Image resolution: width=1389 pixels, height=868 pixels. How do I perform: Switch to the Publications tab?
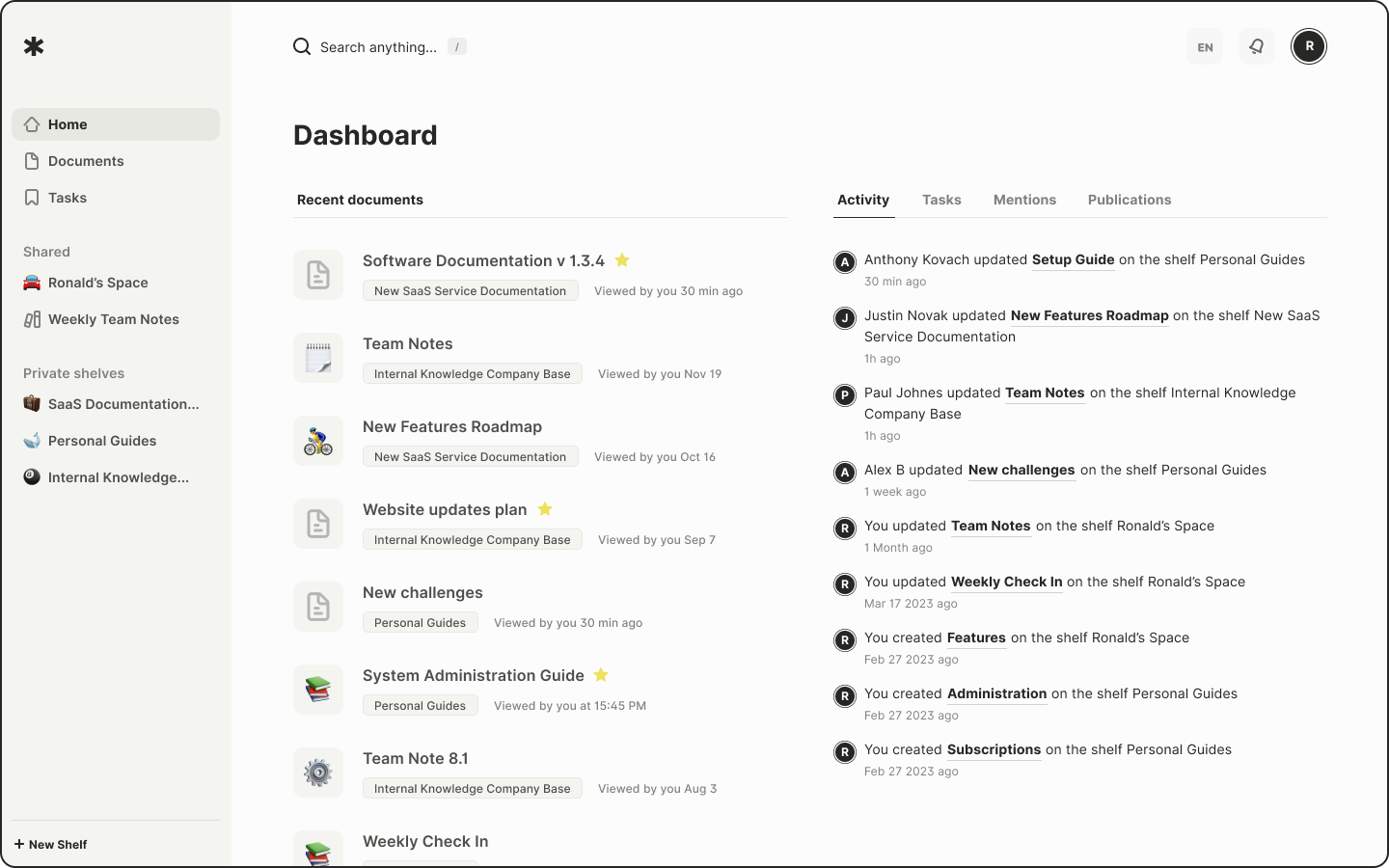click(1129, 200)
